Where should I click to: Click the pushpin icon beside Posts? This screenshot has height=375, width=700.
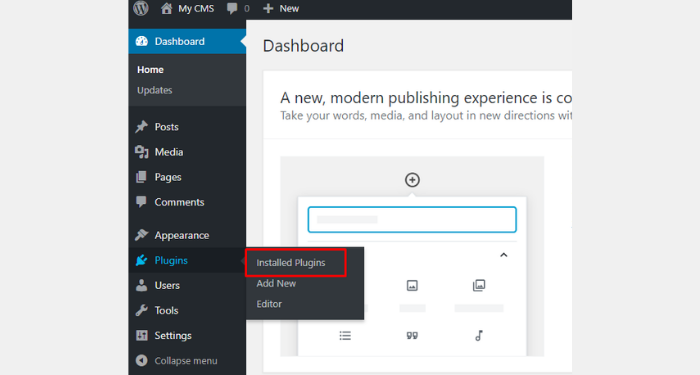[142, 127]
